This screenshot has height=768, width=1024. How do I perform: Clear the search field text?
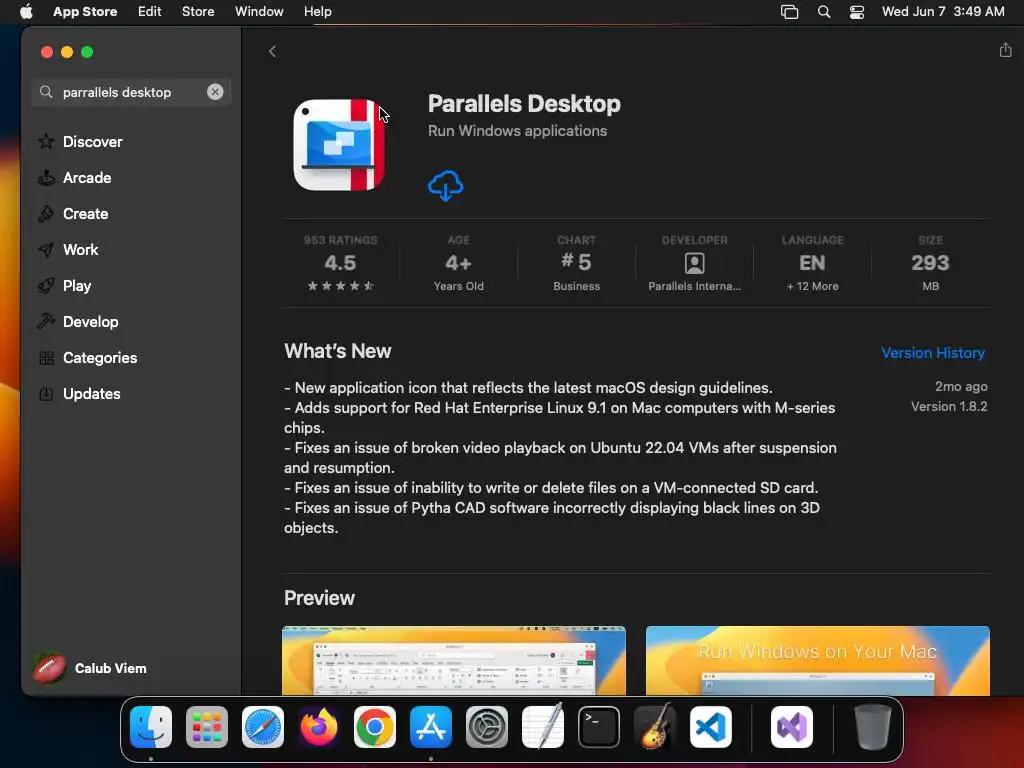215,92
